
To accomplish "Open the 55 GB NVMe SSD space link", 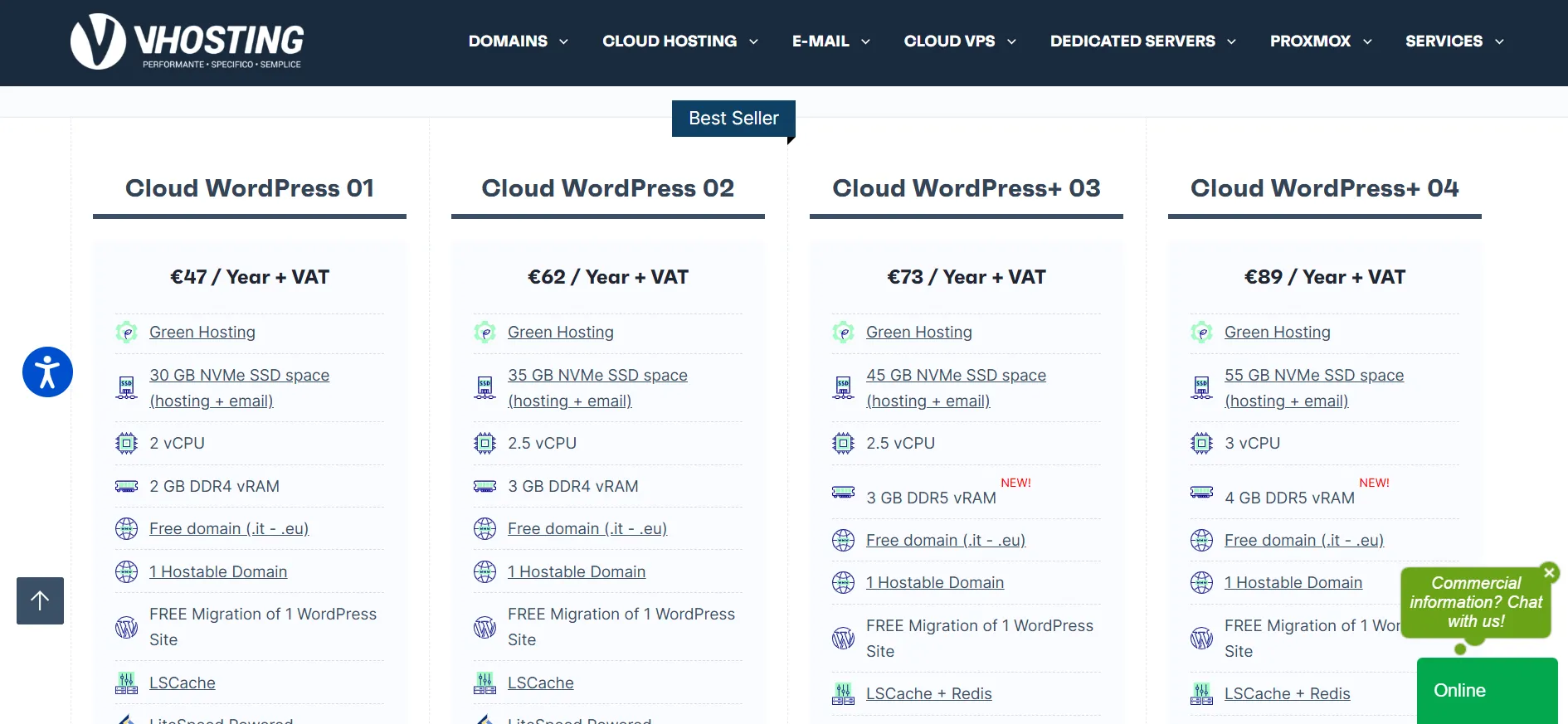I will 1314,388.
